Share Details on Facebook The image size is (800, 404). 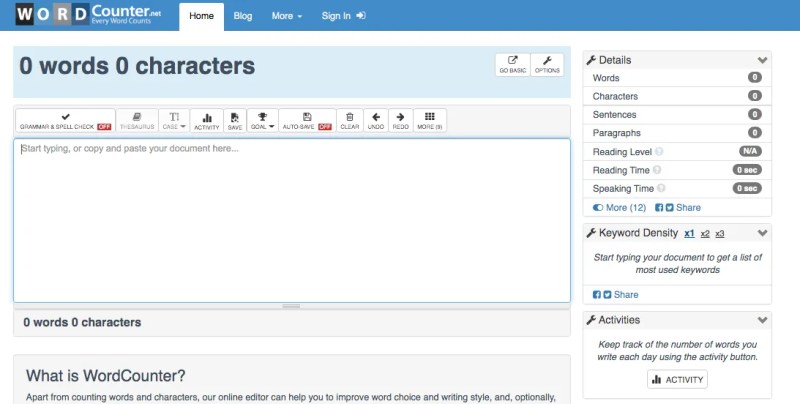pyautogui.click(x=659, y=208)
